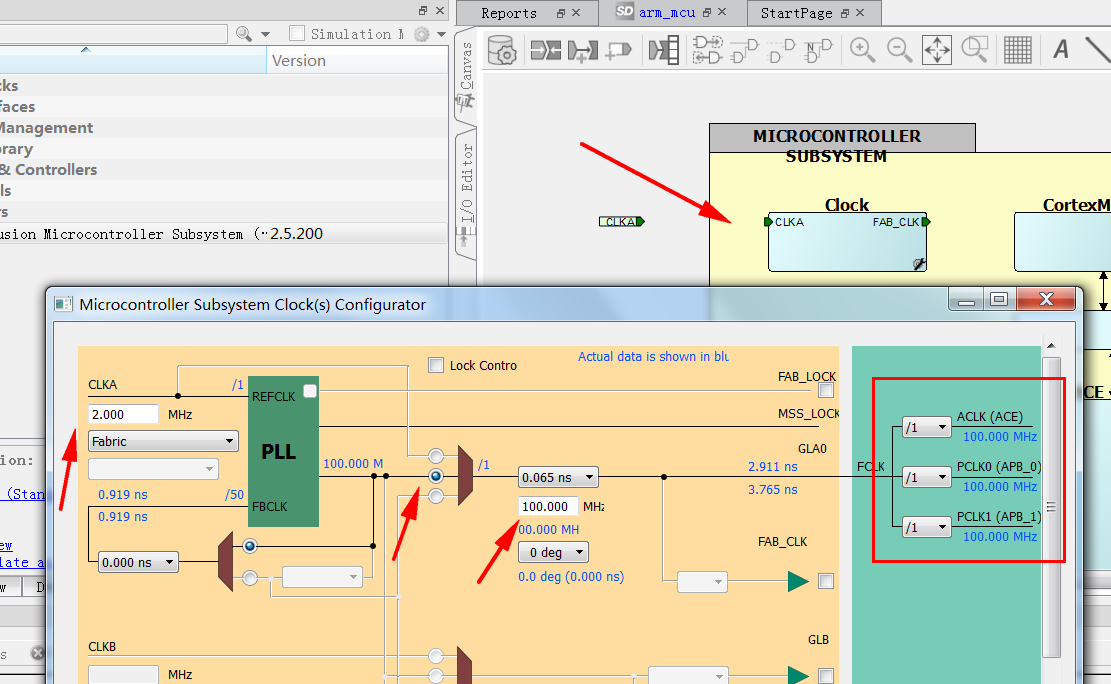Switch to the StartPage tab

[x=796, y=13]
